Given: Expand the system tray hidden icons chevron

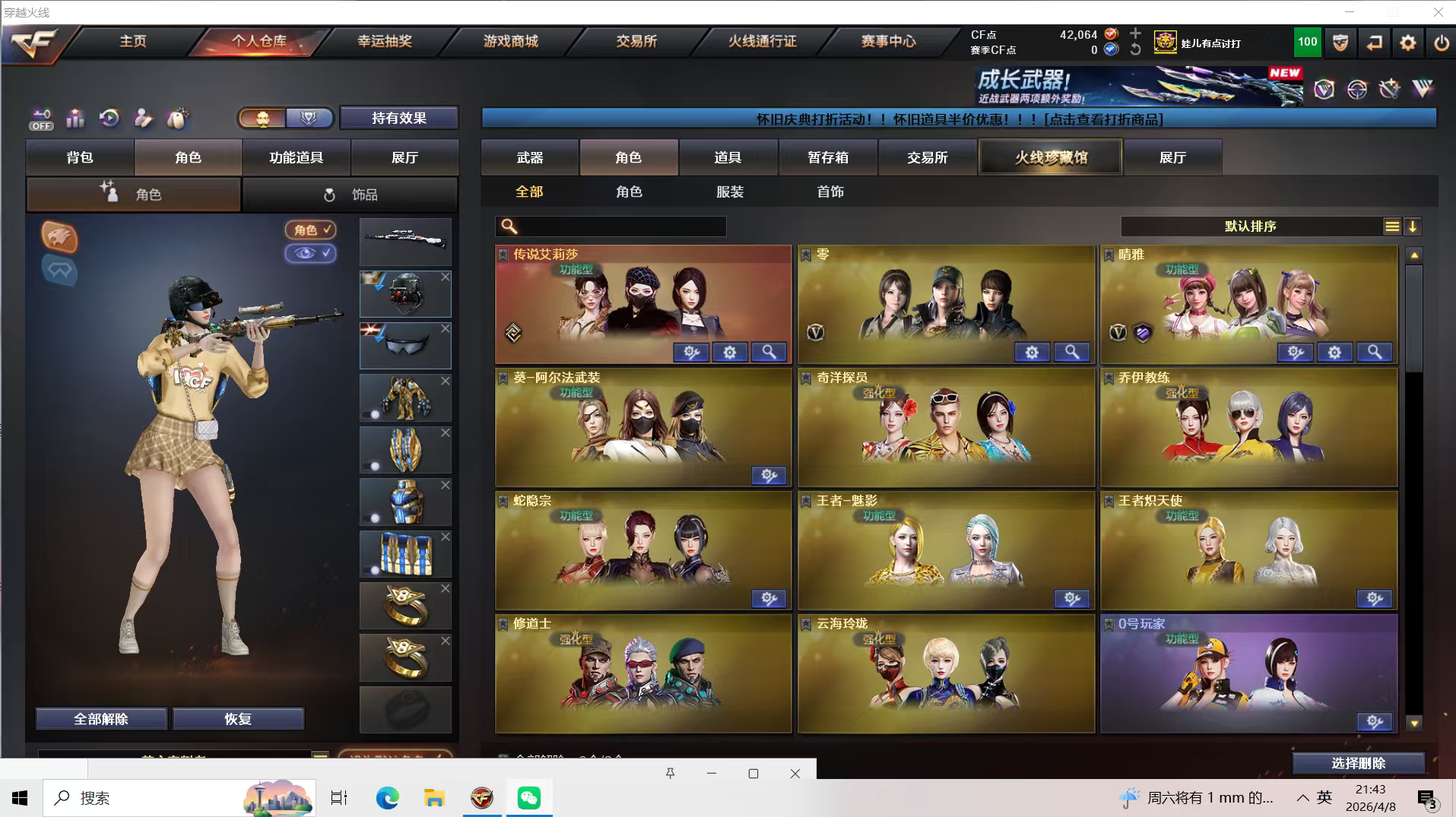Looking at the screenshot, I should pos(1302,797).
